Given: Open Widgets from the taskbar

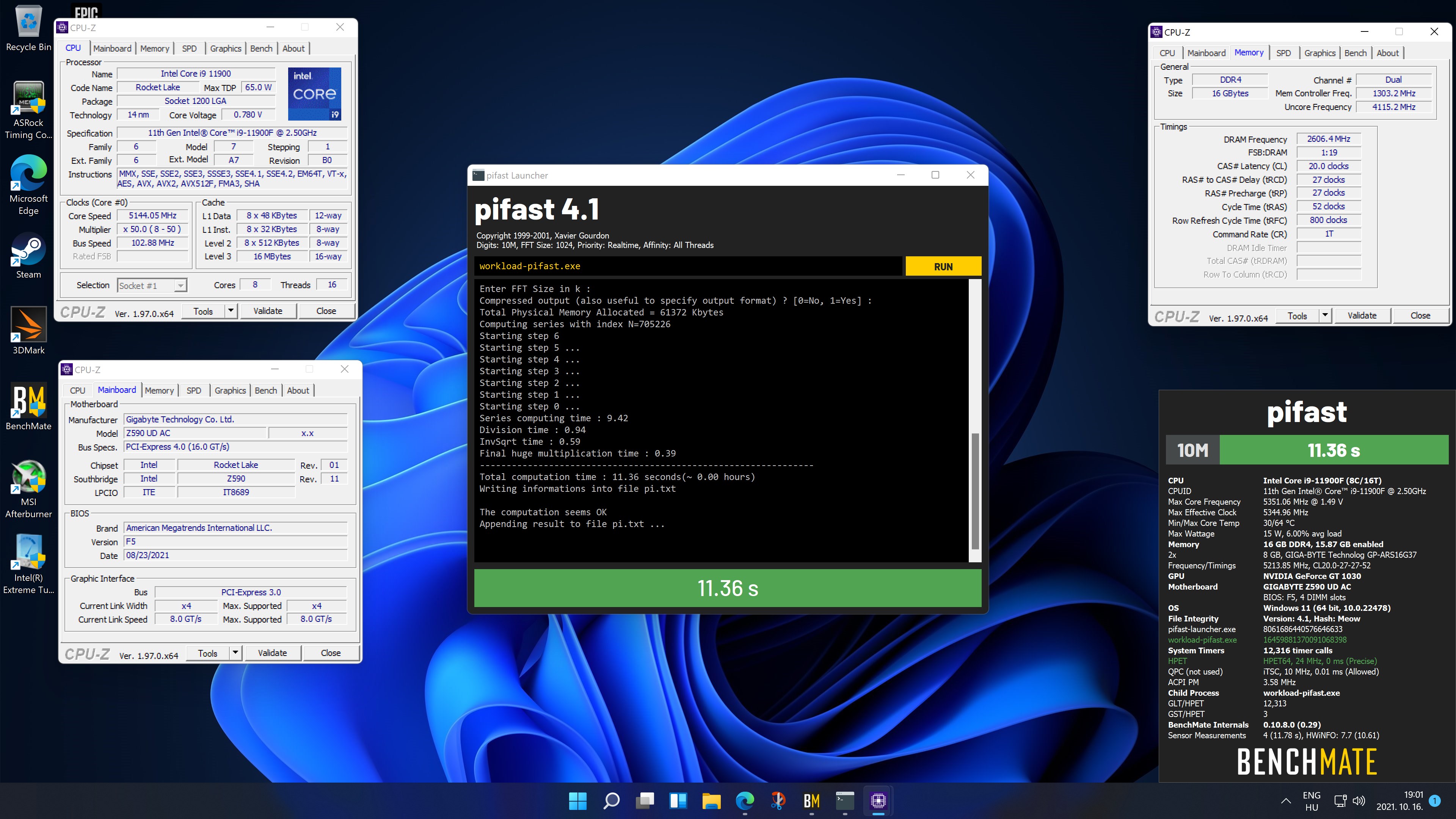Looking at the screenshot, I should [678, 800].
